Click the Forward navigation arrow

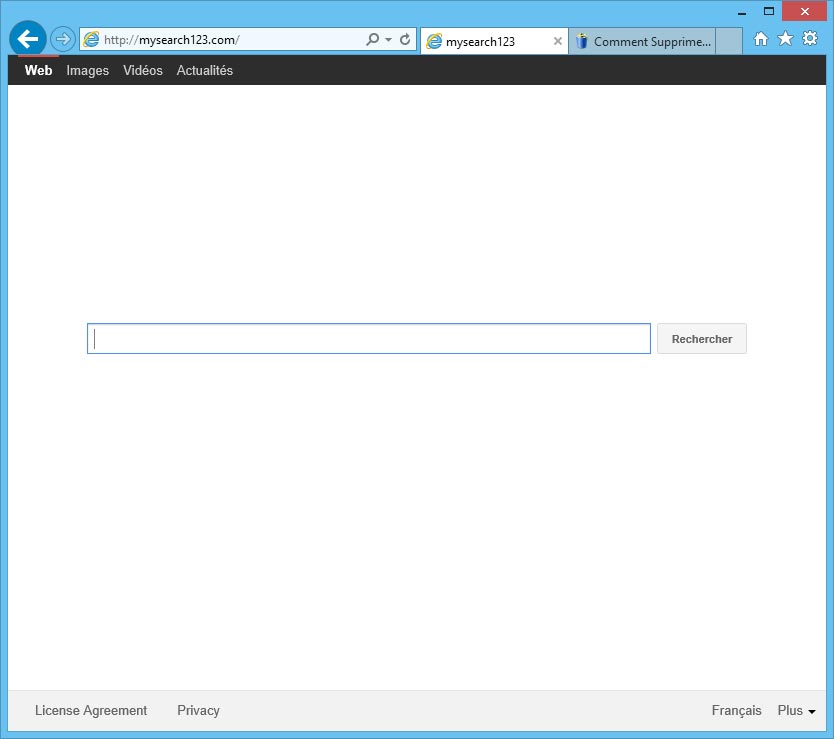click(x=62, y=39)
